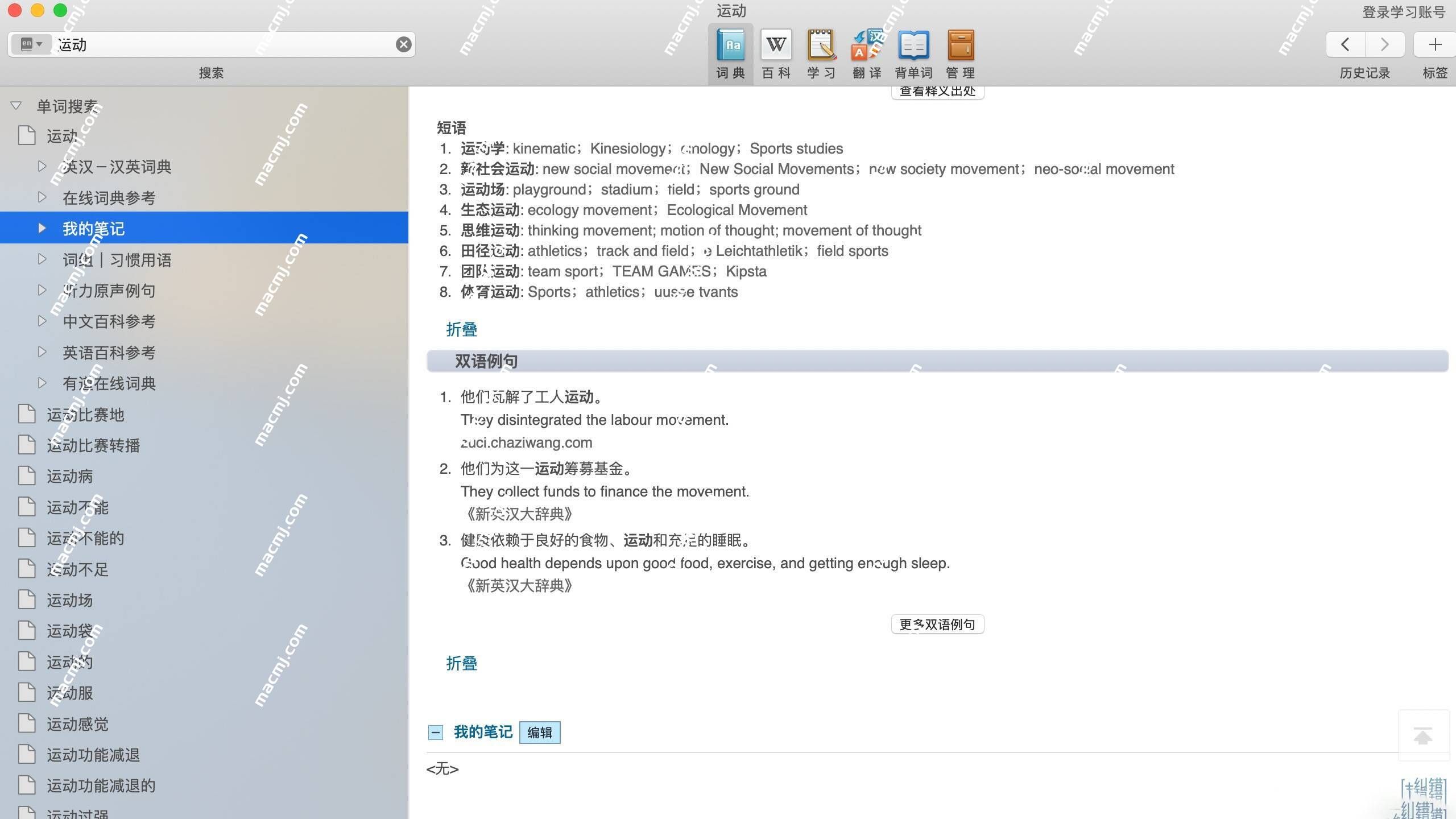The width and height of the screenshot is (1456, 819).
Task: Click 更多双语例句 button
Action: 937,623
